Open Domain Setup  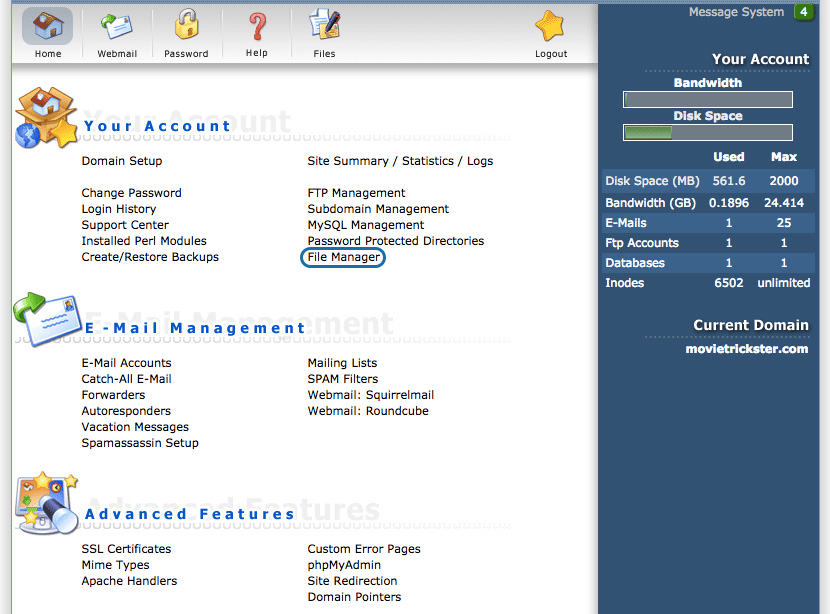point(122,161)
